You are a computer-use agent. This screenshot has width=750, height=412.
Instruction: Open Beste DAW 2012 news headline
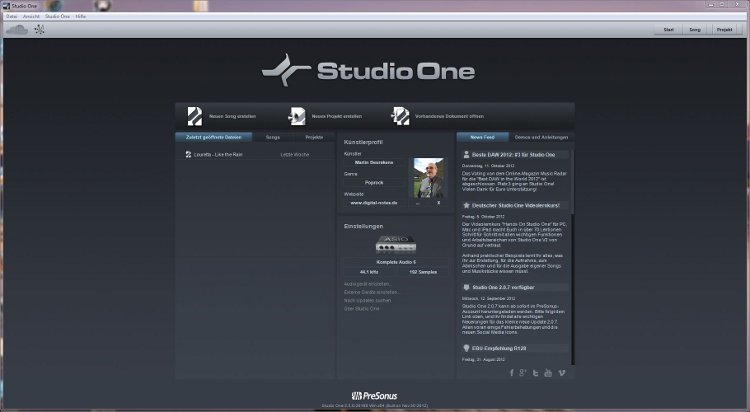tap(513, 155)
